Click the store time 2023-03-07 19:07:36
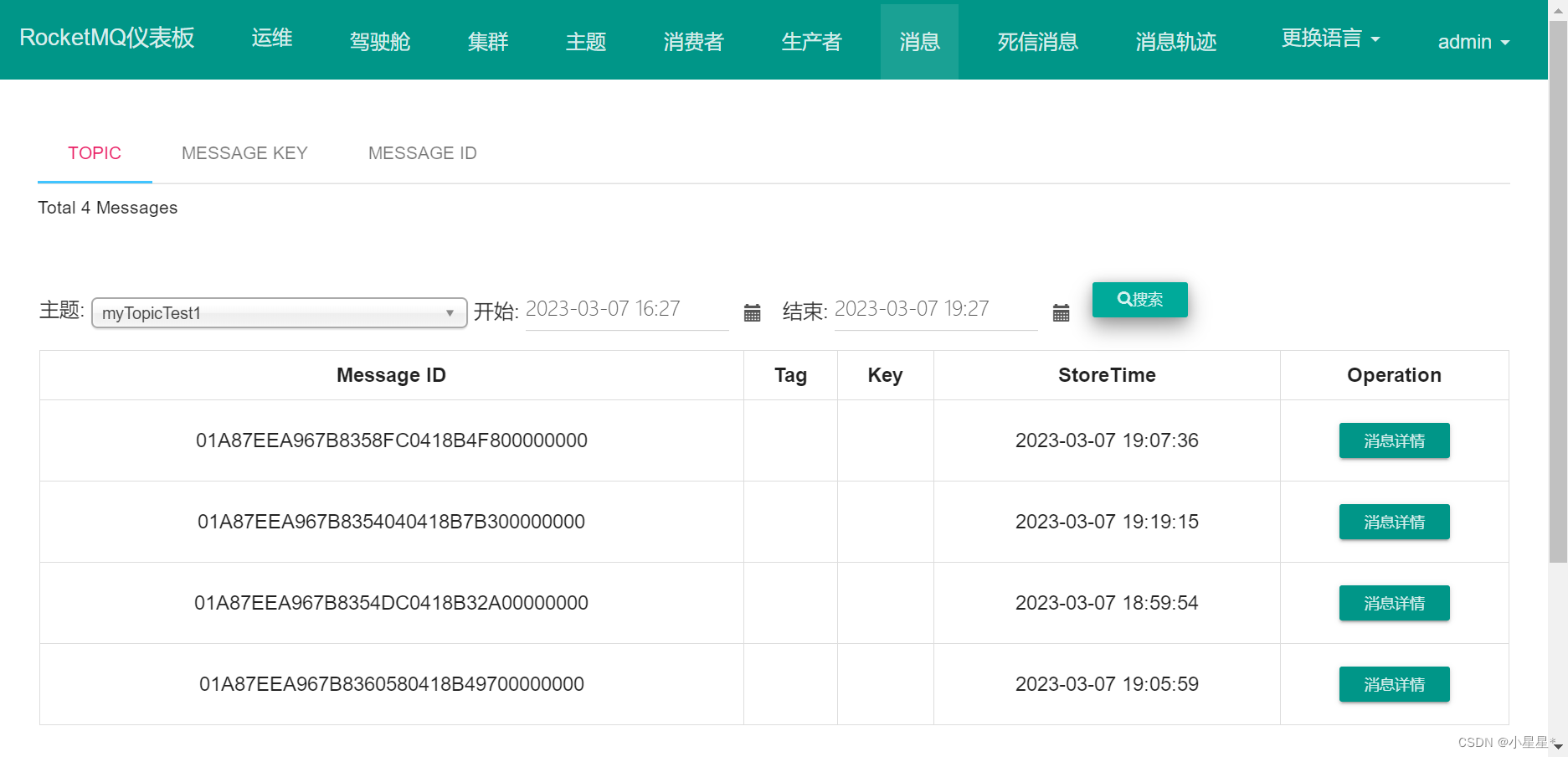Screen dimensions: 1568x757 coord(1107,440)
